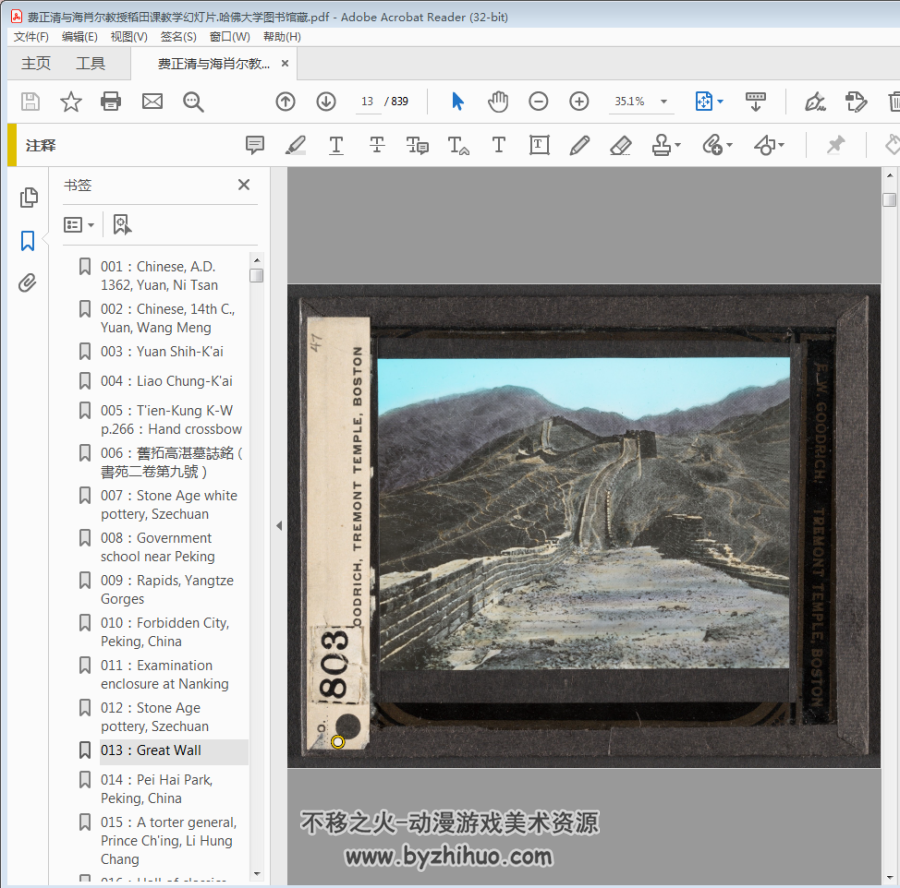Select the Underline text tool
The image size is (900, 888).
336,145
